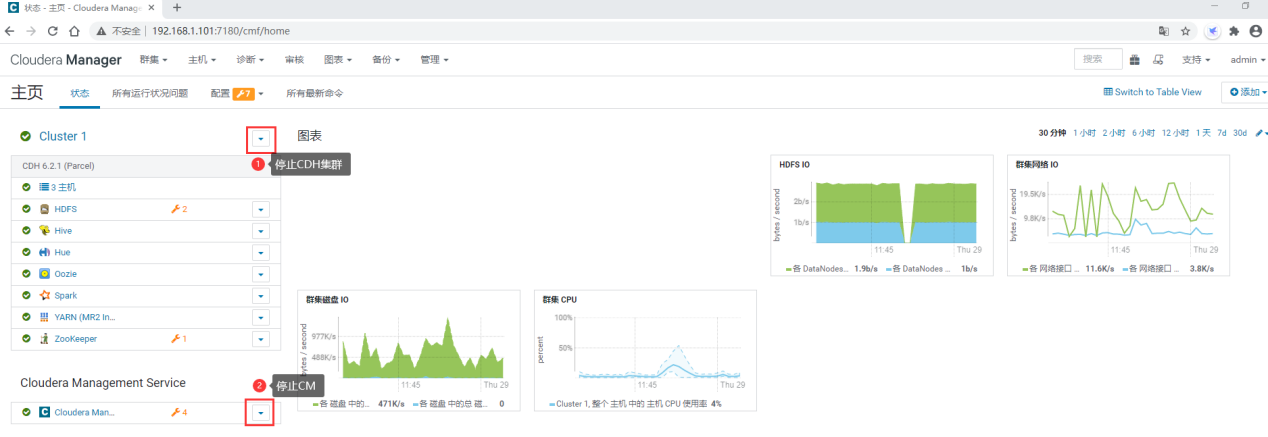Open the 管理 administration menu

click(434, 60)
